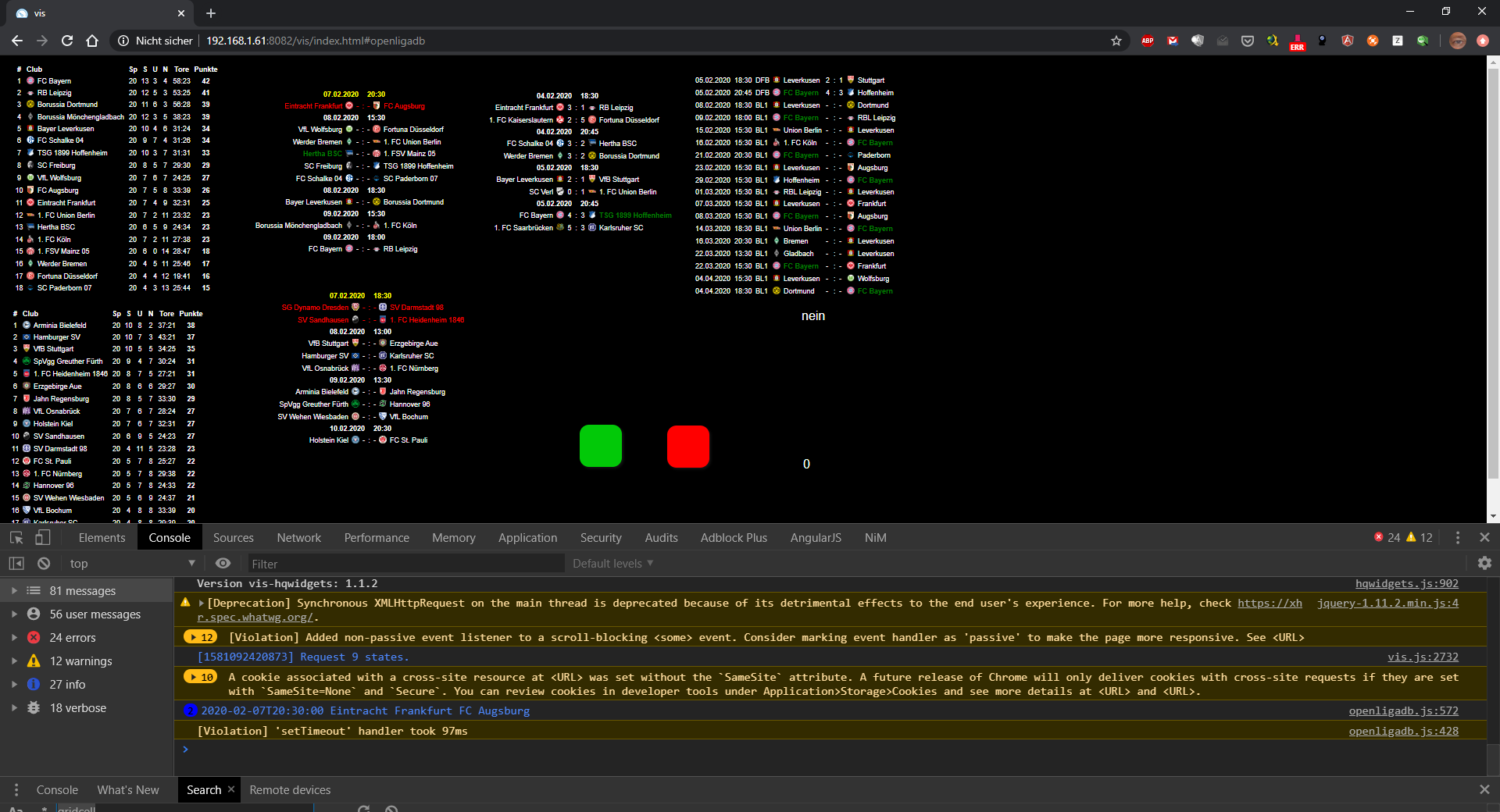Expand the 18 verbose group
The image size is (1500, 812).
[x=14, y=707]
